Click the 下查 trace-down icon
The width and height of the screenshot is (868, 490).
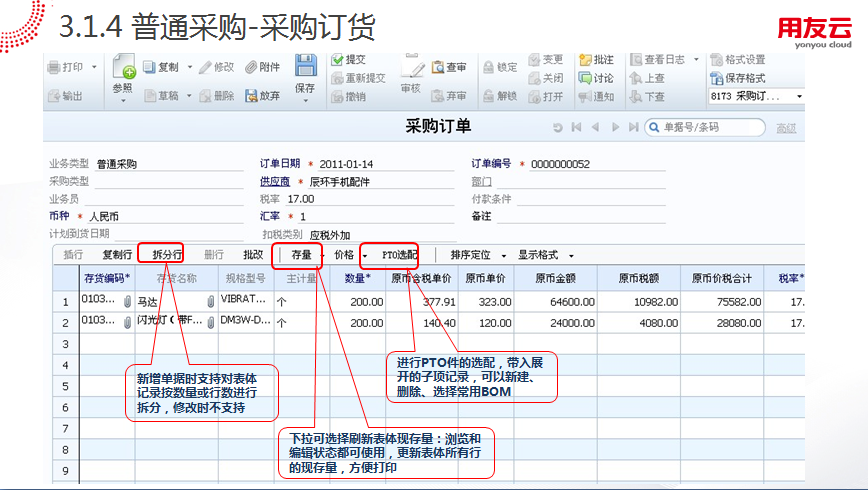point(636,97)
